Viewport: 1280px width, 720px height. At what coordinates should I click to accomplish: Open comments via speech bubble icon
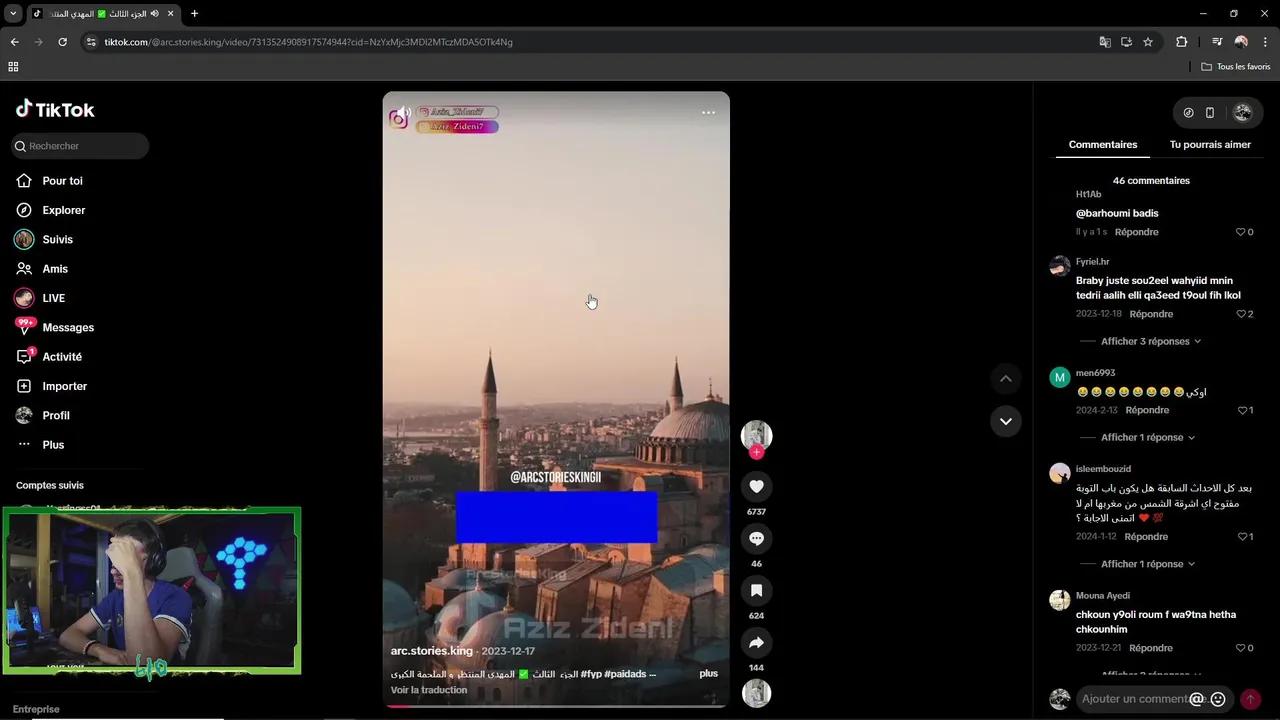click(756, 538)
